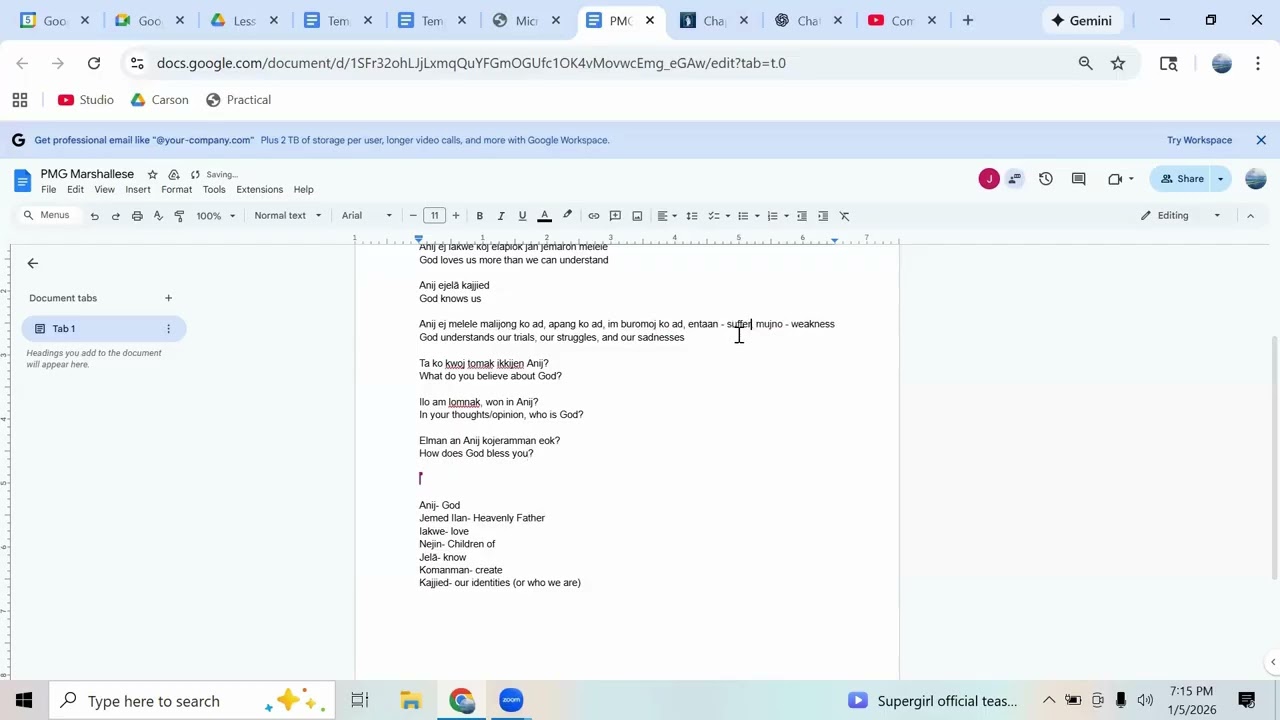The height and width of the screenshot is (720, 1280).
Task: Toggle italic formatting
Action: point(501,216)
